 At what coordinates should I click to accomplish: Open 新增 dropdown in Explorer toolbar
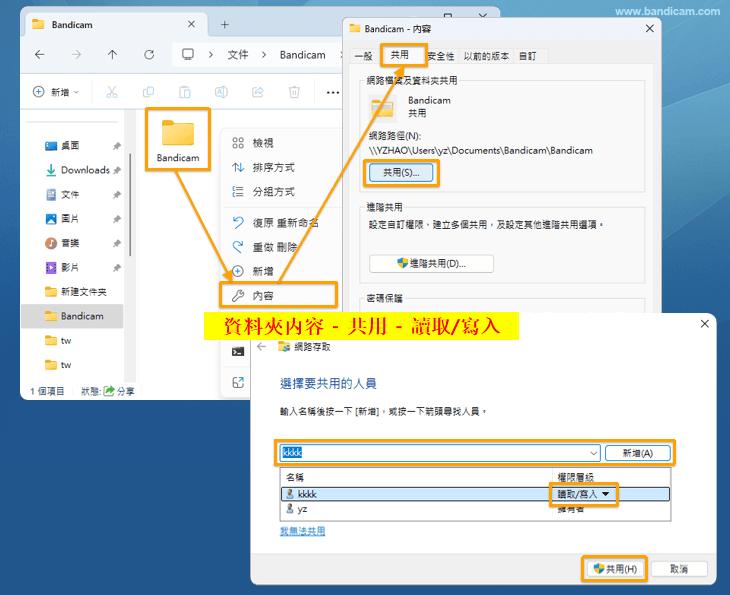pyautogui.click(x=56, y=92)
